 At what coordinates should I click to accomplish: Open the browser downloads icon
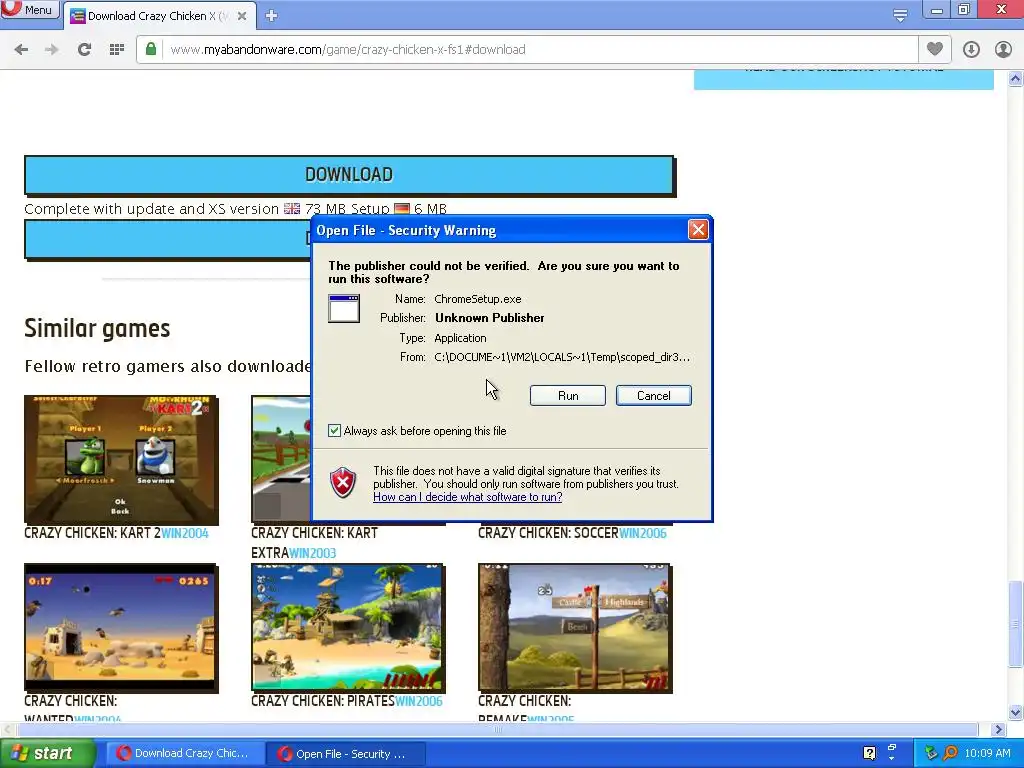(x=971, y=50)
